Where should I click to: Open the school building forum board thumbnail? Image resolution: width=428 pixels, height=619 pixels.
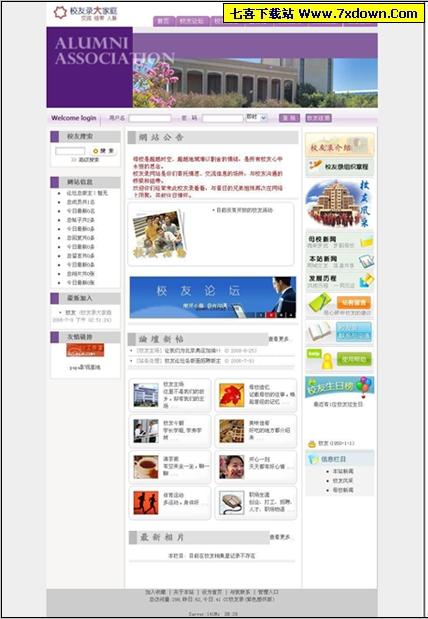click(146, 395)
